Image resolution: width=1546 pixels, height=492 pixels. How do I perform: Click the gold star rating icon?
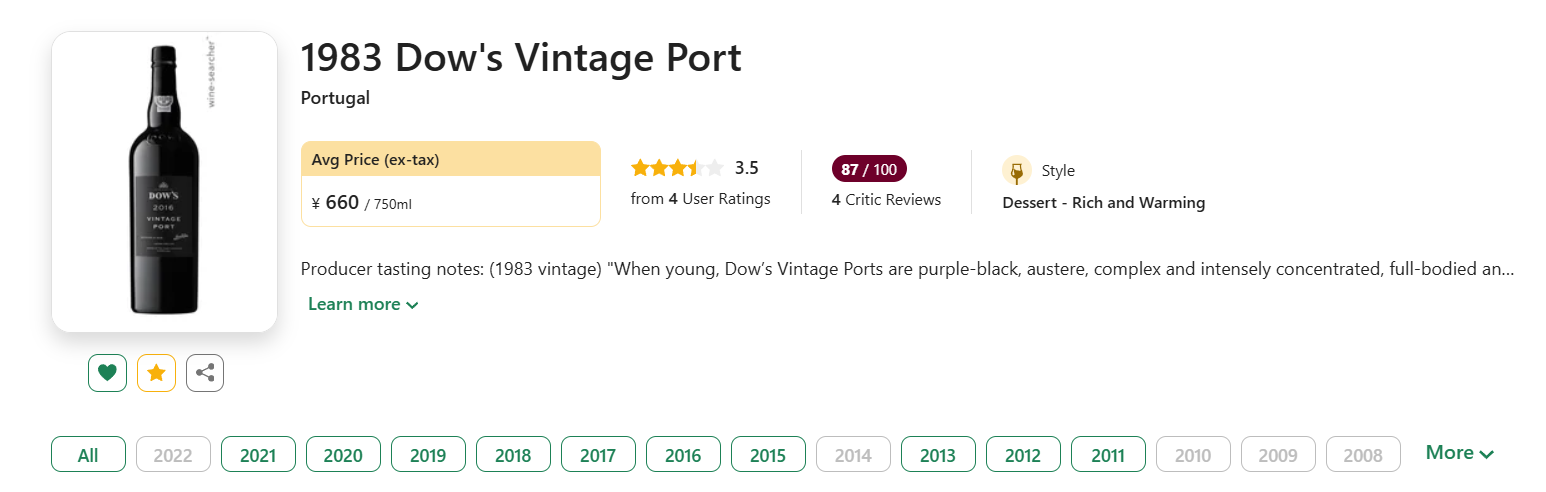pyautogui.click(x=156, y=373)
